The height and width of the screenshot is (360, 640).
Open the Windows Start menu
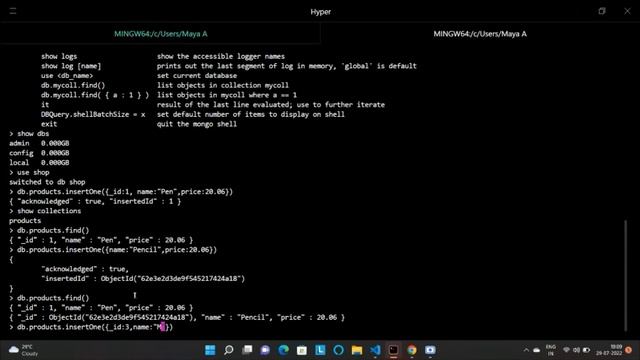210,350
